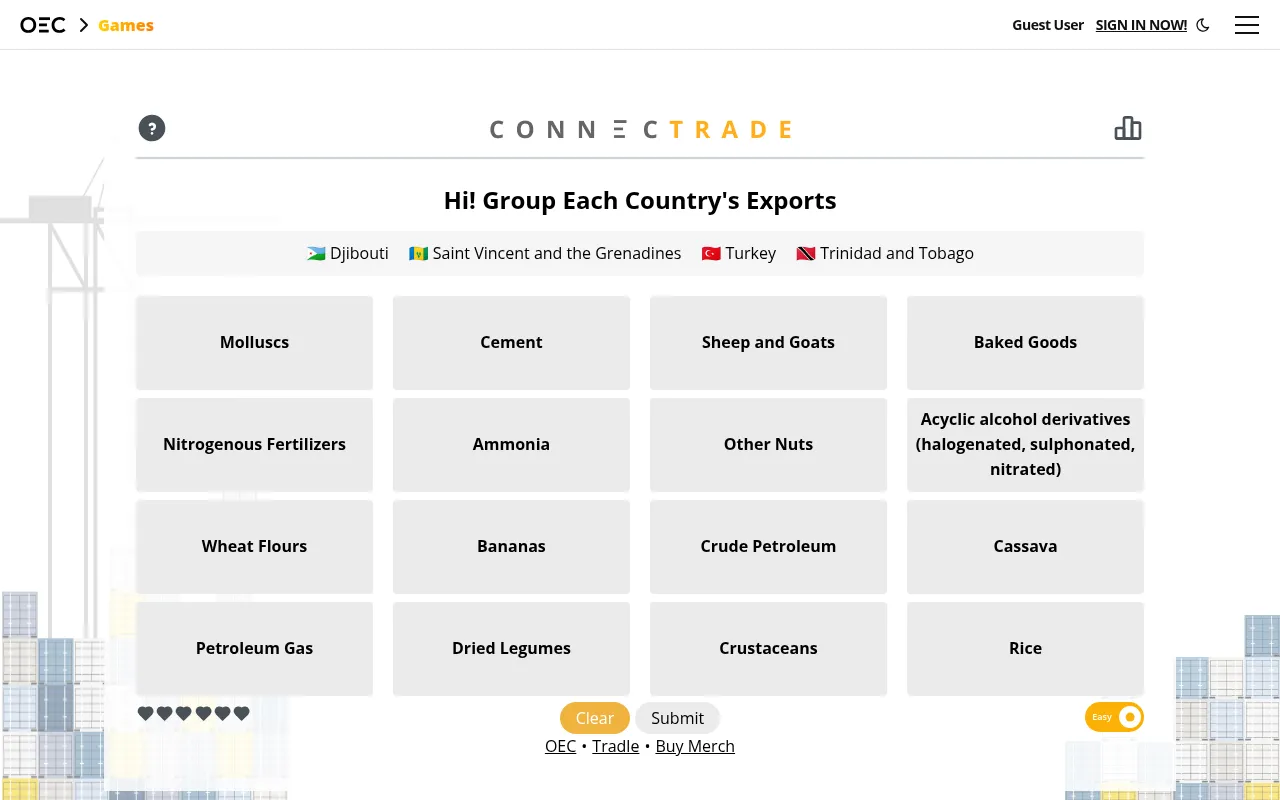
Task: Click Trinidad and Tobago label
Action: tap(885, 253)
